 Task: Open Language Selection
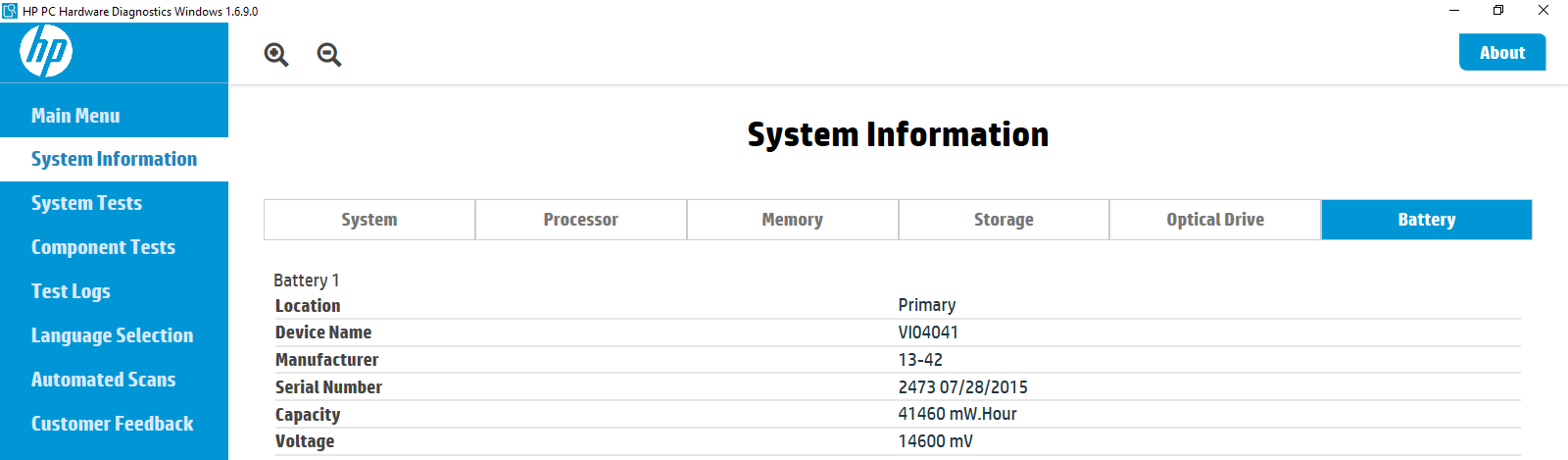[114, 335]
